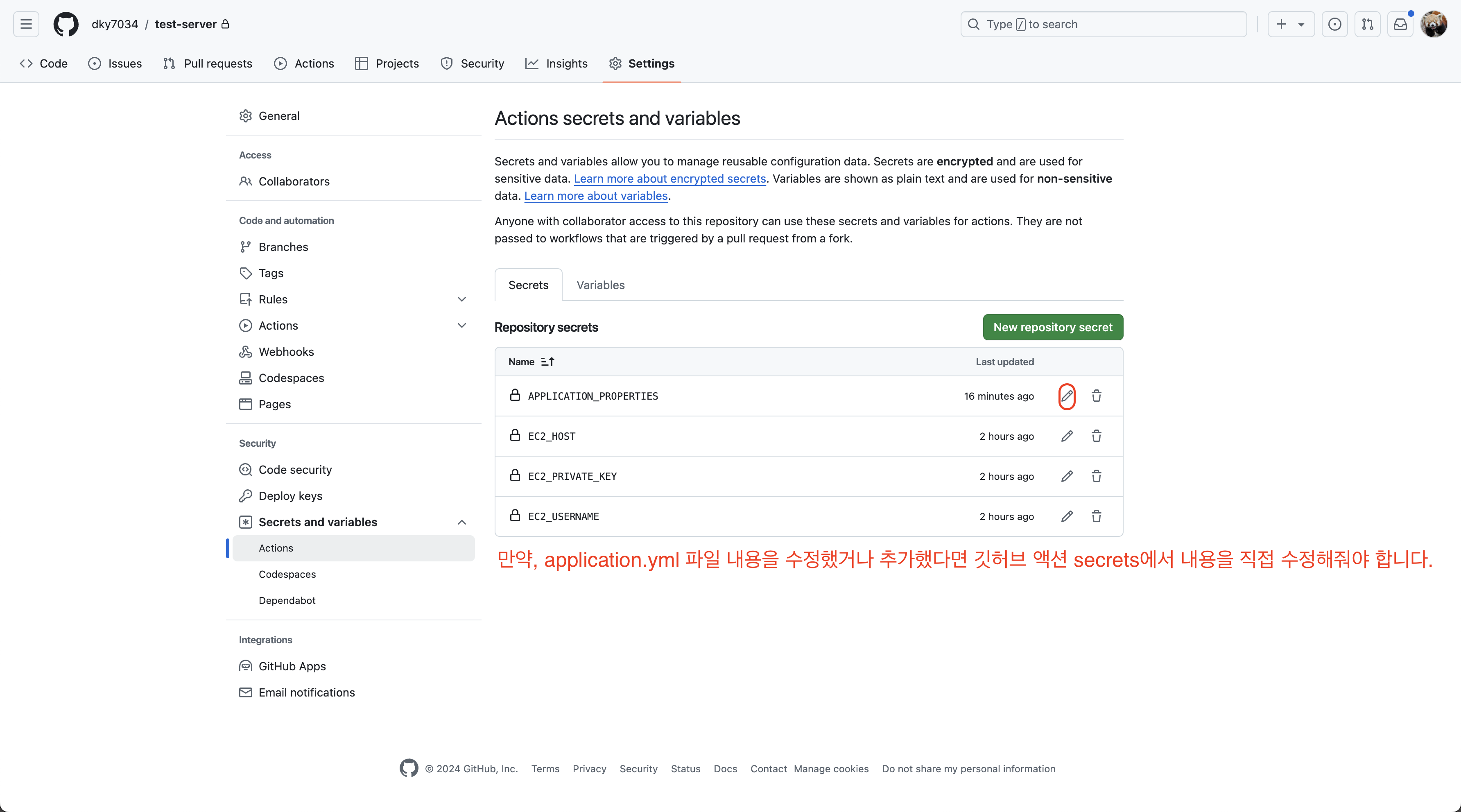Image resolution: width=1461 pixels, height=812 pixels.
Task: Expand the Actions sidebar section
Action: coord(461,326)
